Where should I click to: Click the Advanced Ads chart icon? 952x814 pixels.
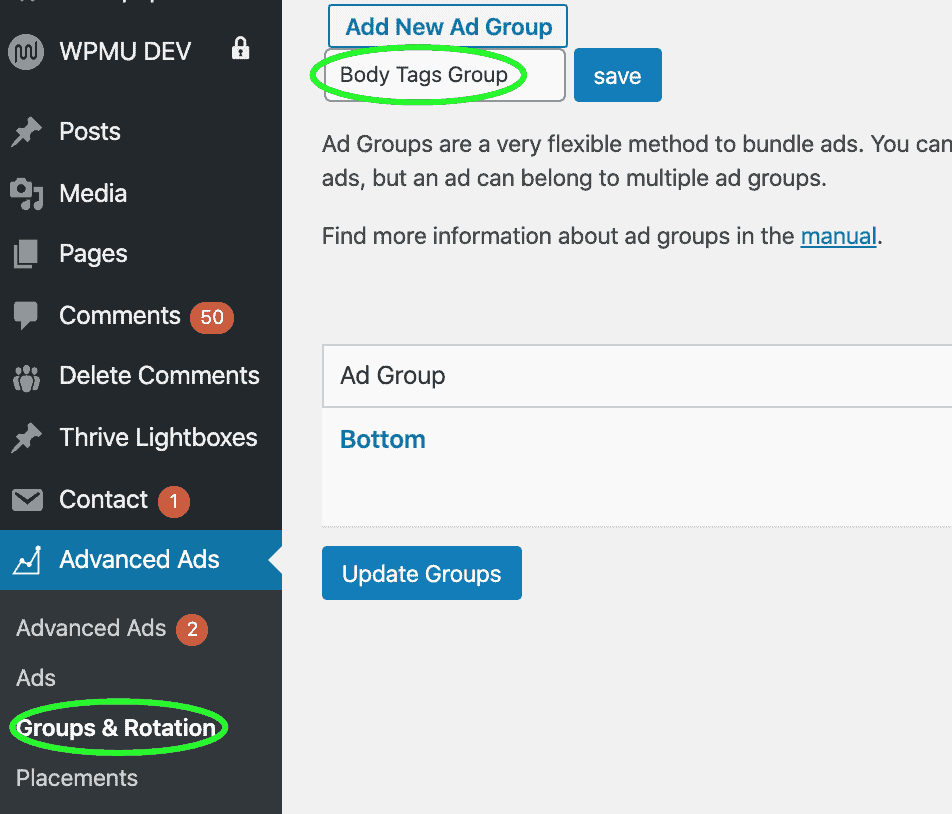click(27, 560)
